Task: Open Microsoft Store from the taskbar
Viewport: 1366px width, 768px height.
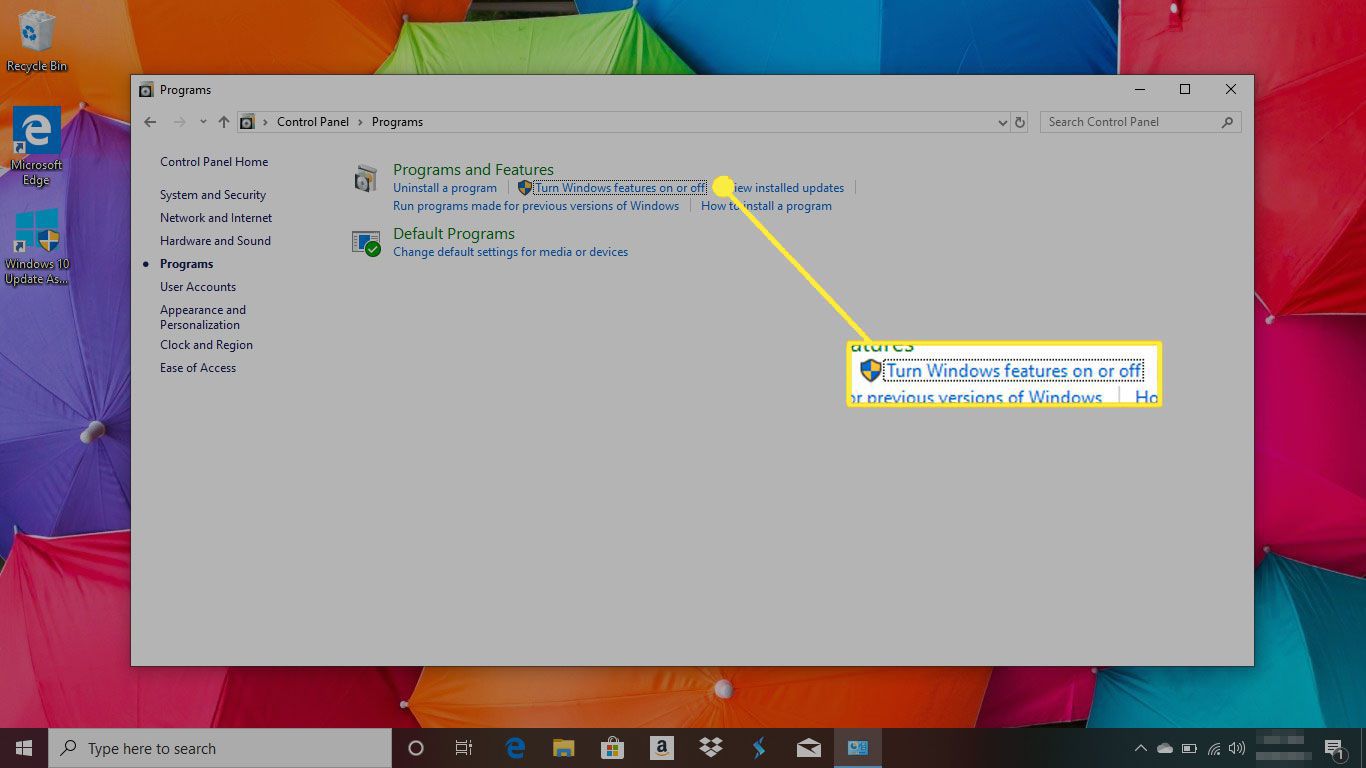Action: click(x=612, y=748)
